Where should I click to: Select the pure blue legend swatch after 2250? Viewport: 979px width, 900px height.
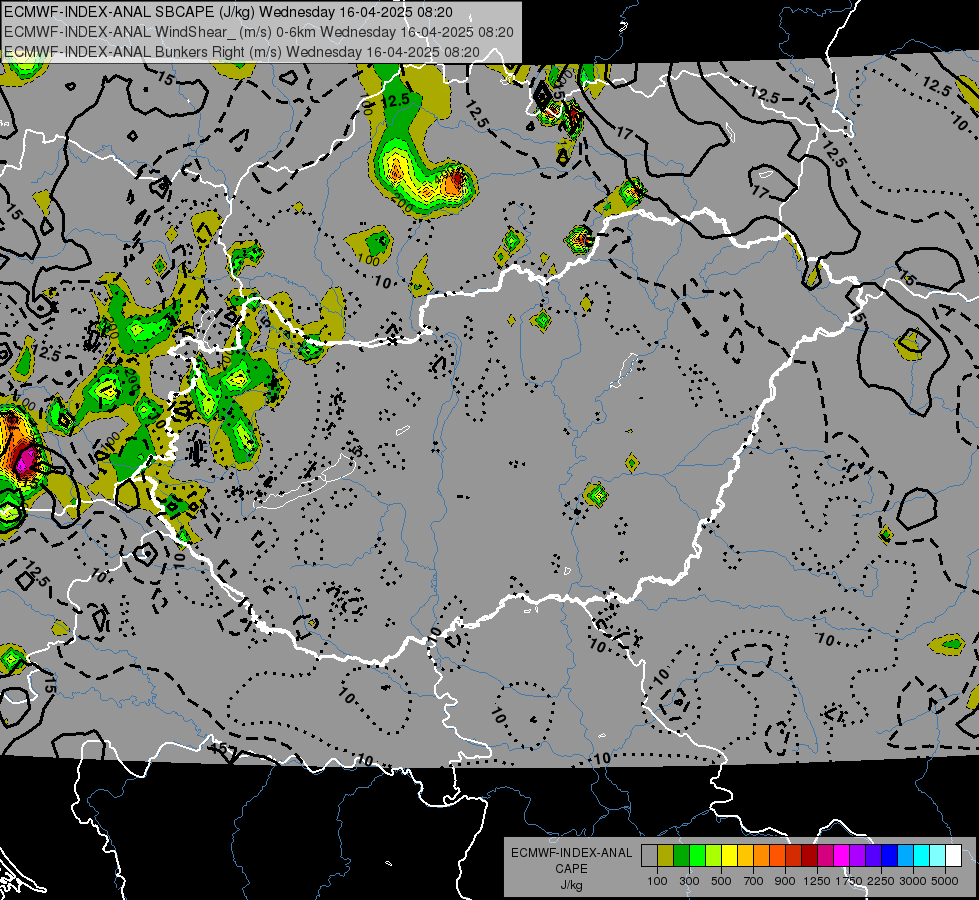tap(890, 856)
